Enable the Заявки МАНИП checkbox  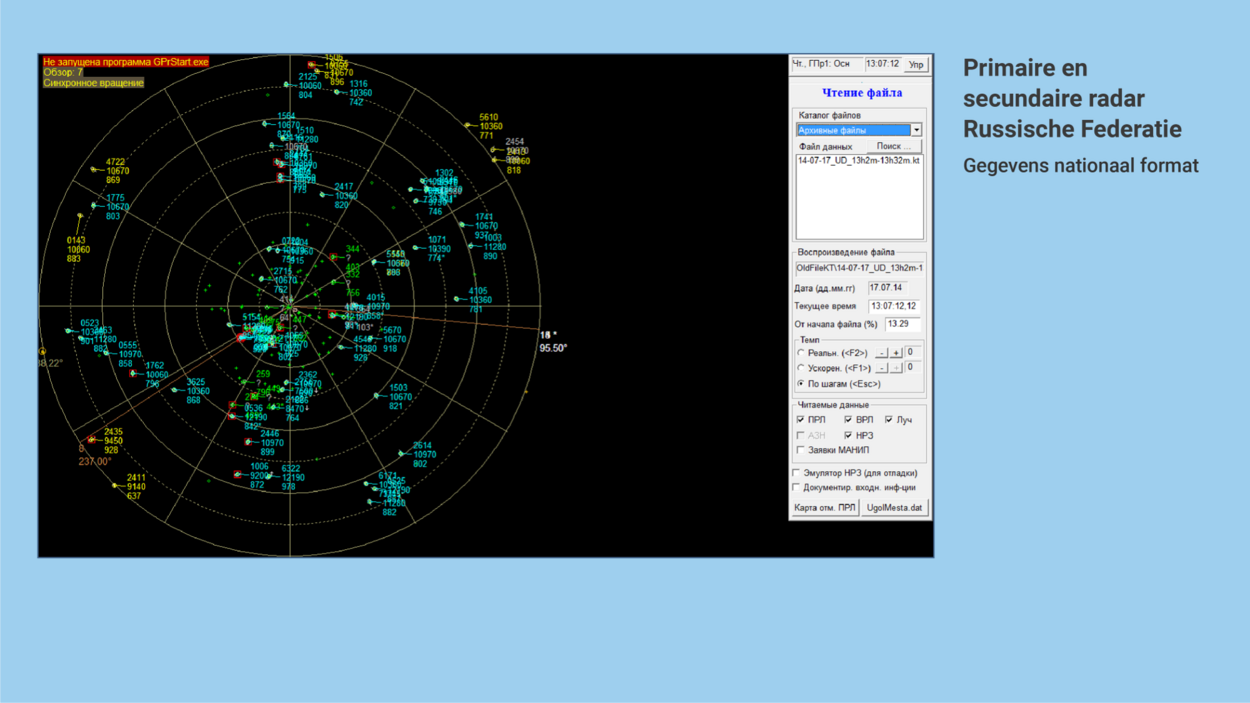(801, 451)
